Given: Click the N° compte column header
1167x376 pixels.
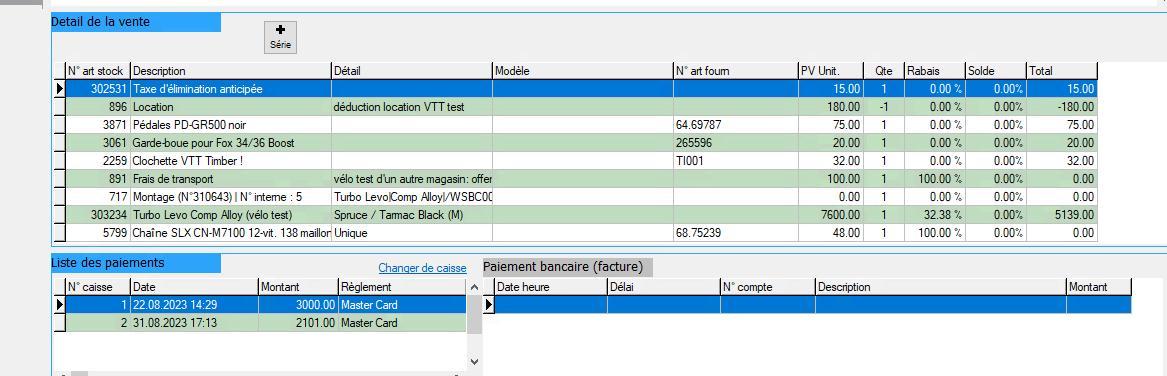Looking at the screenshot, I should [767, 287].
